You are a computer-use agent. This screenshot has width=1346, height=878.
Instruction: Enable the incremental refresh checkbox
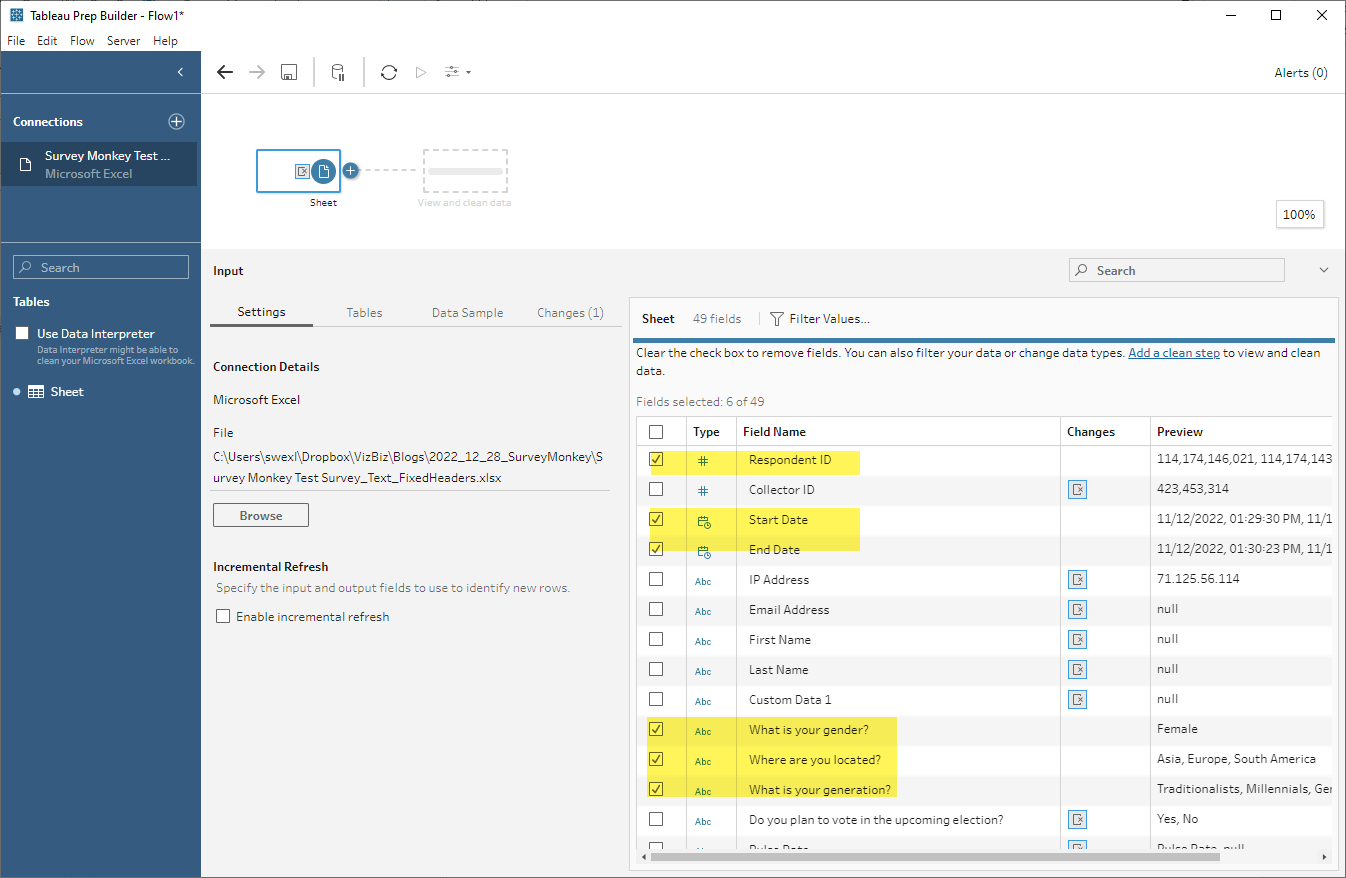[x=223, y=616]
